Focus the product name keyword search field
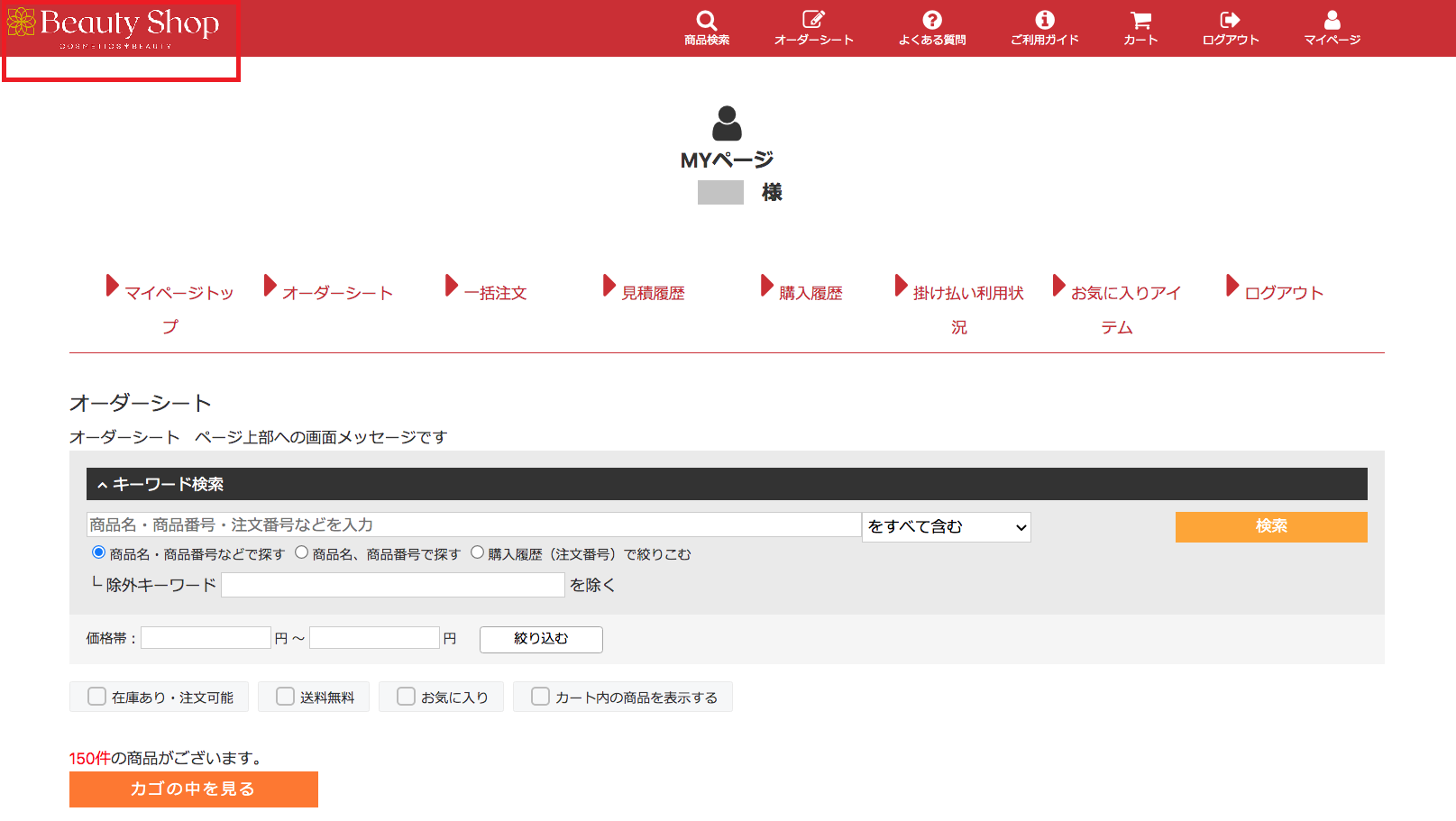This screenshot has height=821, width=1456. click(x=473, y=525)
